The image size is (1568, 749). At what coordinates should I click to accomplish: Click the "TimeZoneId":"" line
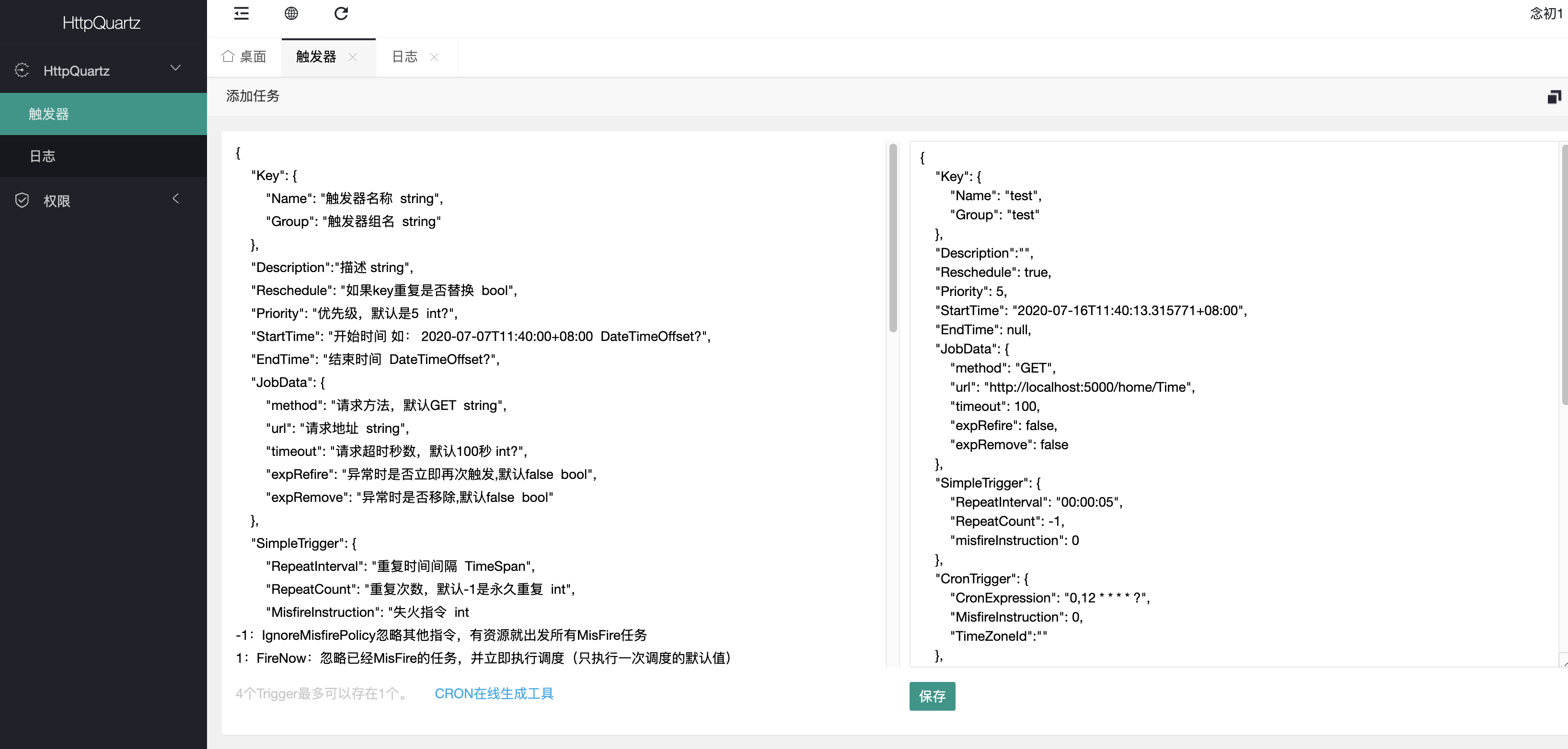(x=998, y=636)
